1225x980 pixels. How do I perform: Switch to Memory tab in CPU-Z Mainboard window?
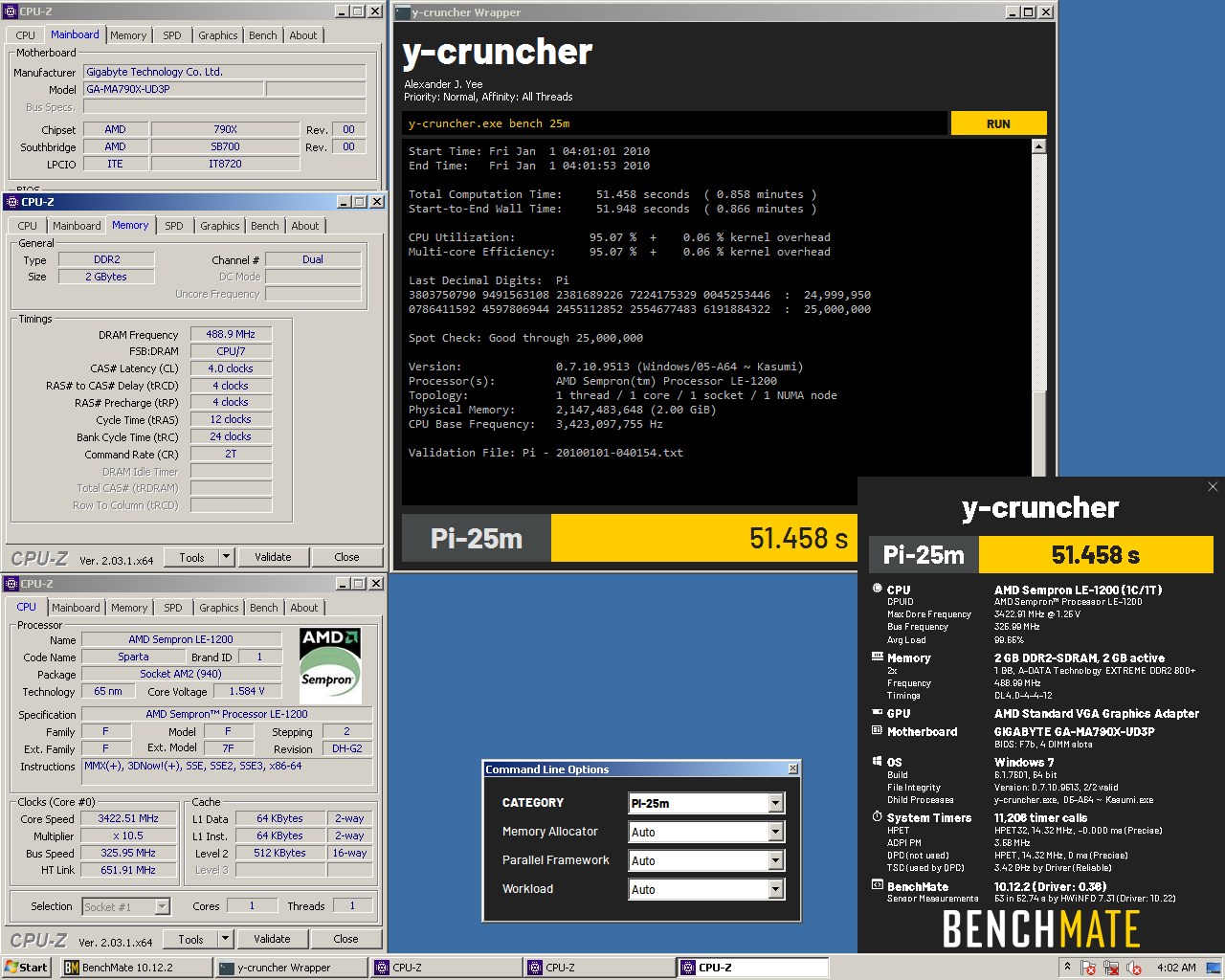(x=128, y=35)
